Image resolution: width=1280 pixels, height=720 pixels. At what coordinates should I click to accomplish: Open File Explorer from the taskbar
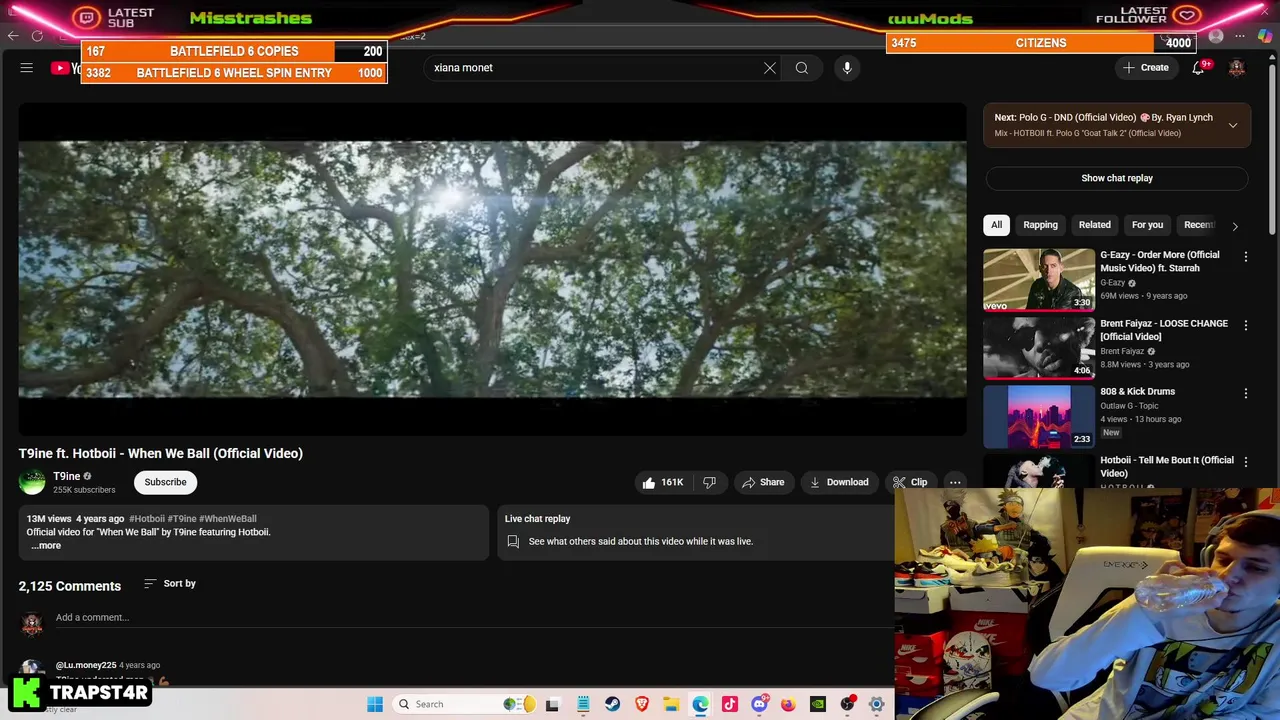click(x=671, y=704)
